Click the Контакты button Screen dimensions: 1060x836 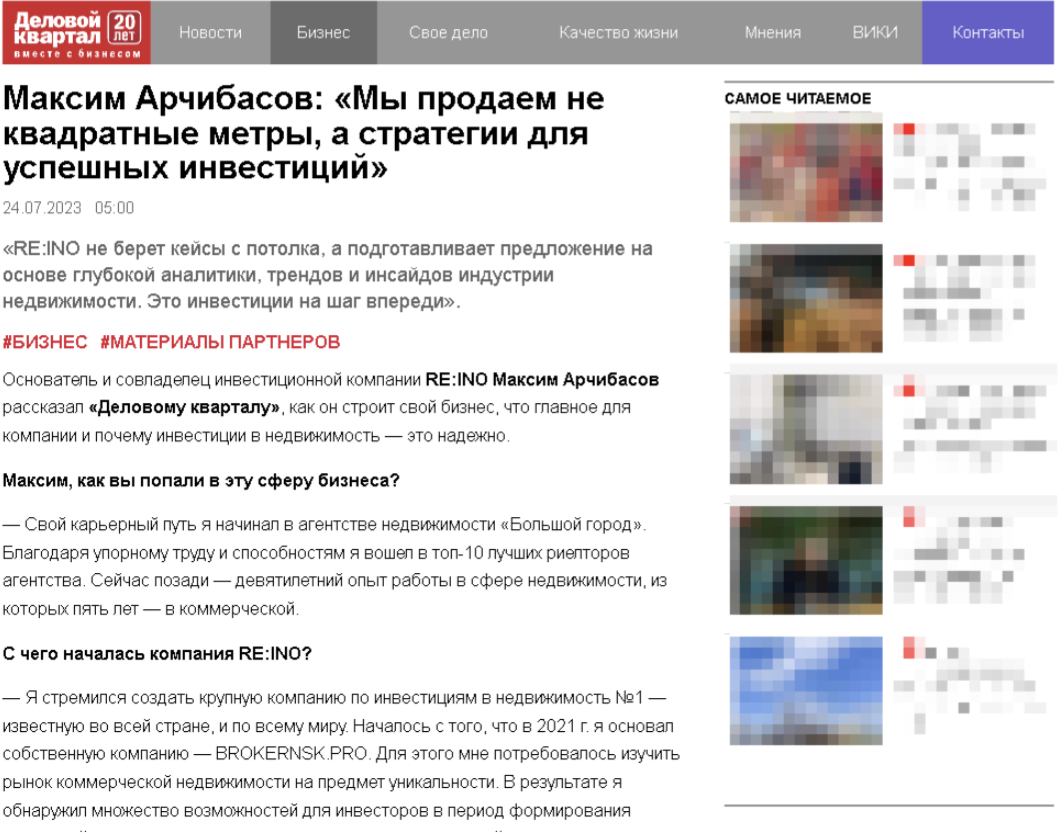click(x=988, y=32)
